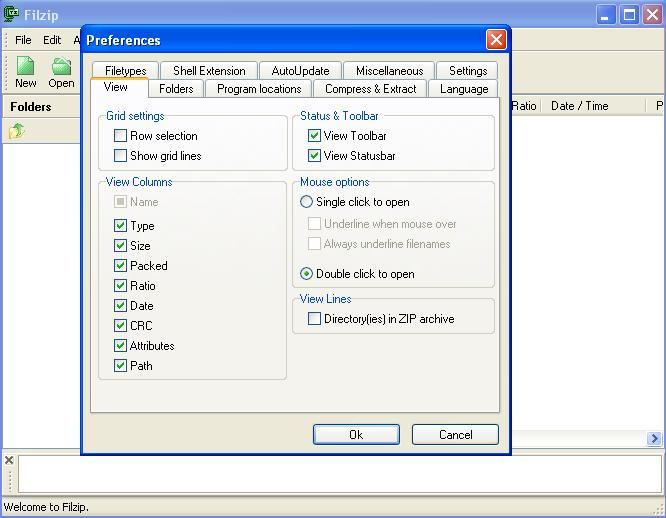
Task: Click the Date / Time column header
Action: click(593, 106)
